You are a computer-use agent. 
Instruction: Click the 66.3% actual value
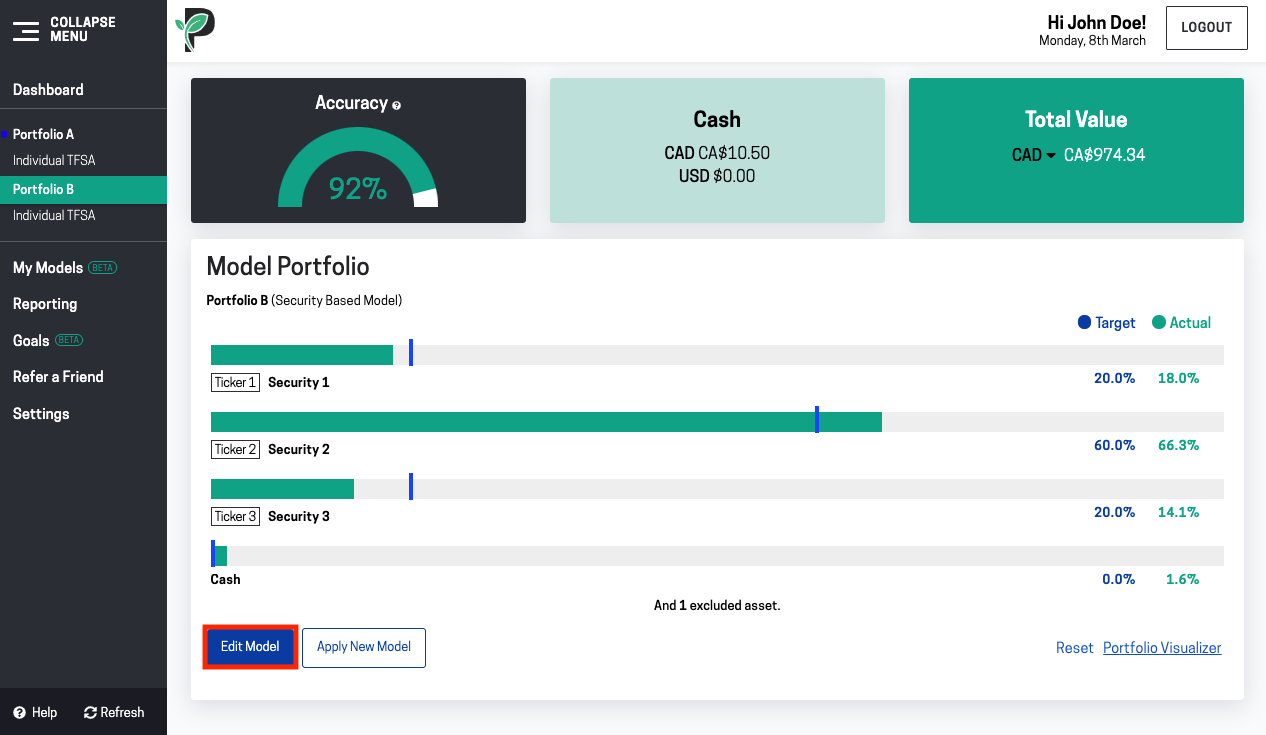pos(1178,445)
